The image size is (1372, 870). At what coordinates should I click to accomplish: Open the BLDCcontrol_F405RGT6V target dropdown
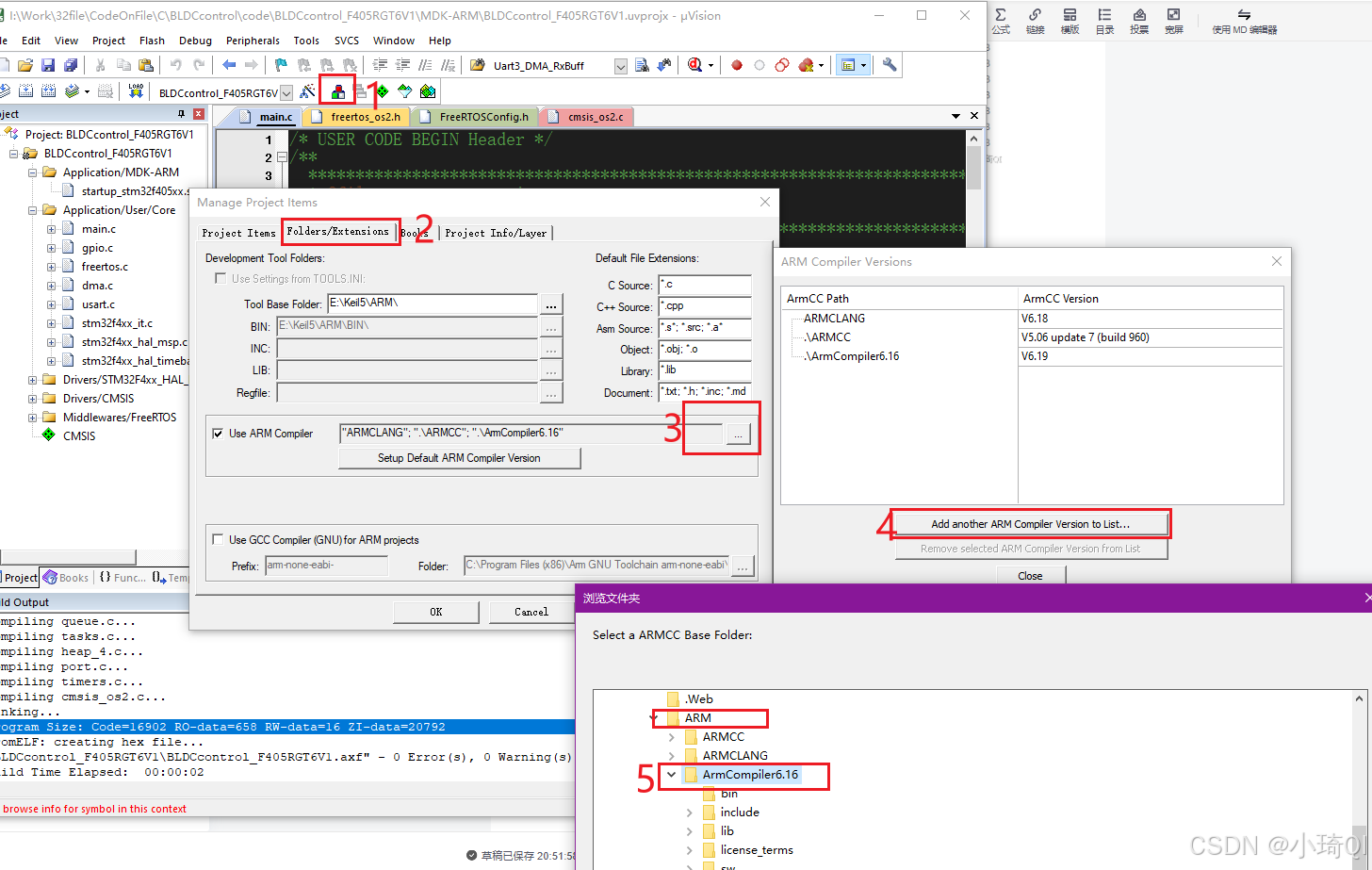(286, 92)
